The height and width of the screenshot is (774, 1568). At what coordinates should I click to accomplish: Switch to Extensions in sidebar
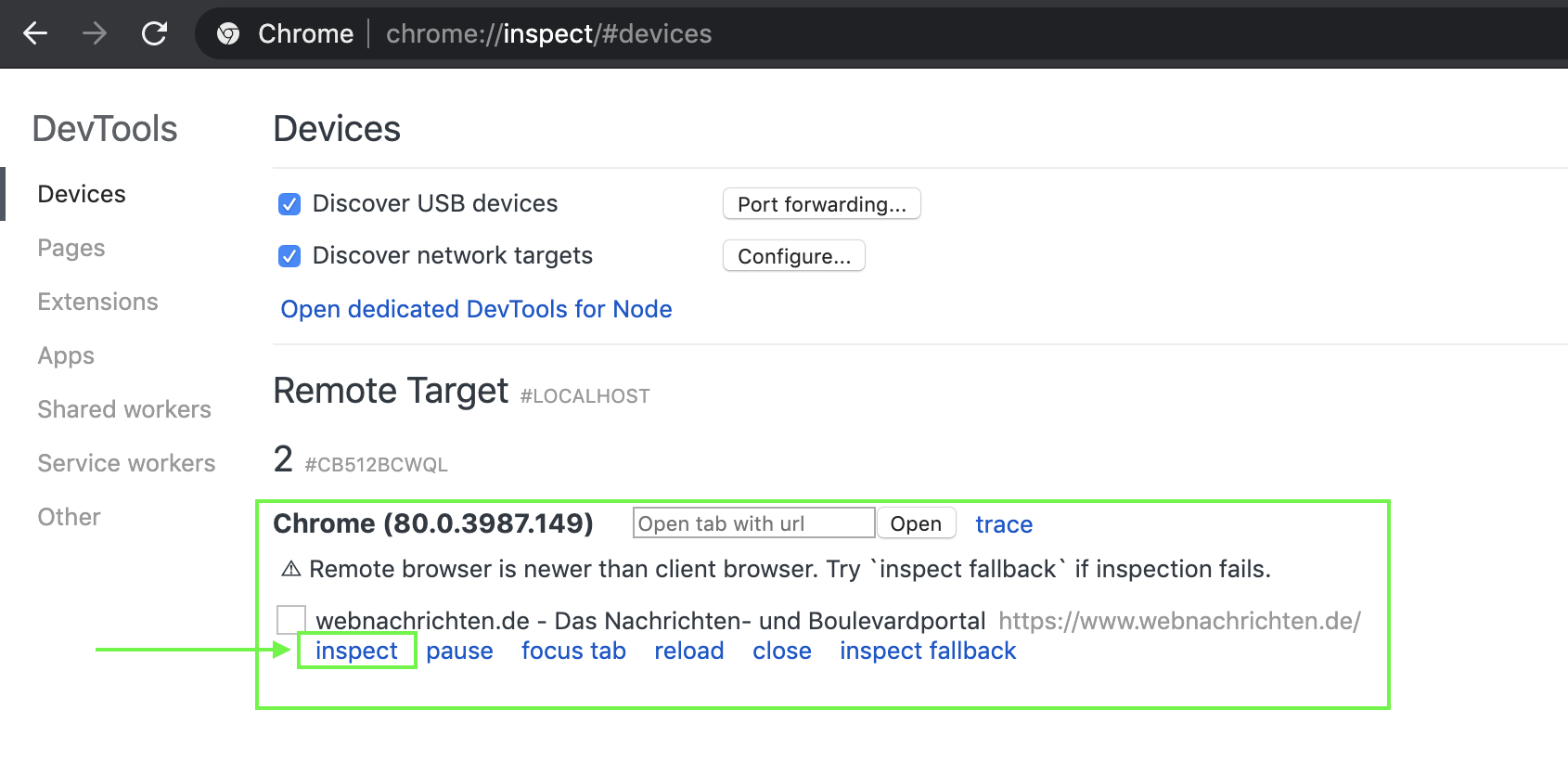point(97,302)
